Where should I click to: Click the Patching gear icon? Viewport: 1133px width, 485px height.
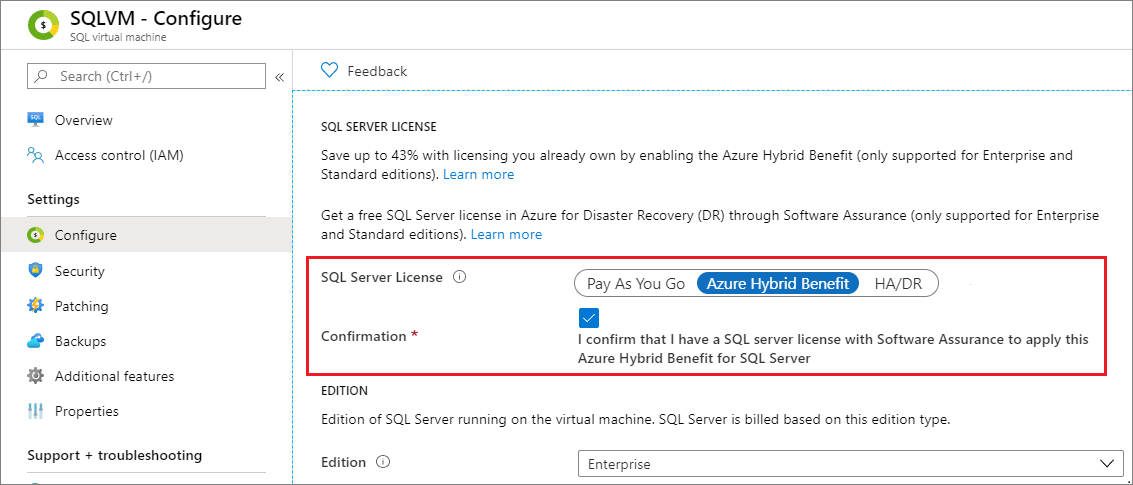pyautogui.click(x=36, y=306)
